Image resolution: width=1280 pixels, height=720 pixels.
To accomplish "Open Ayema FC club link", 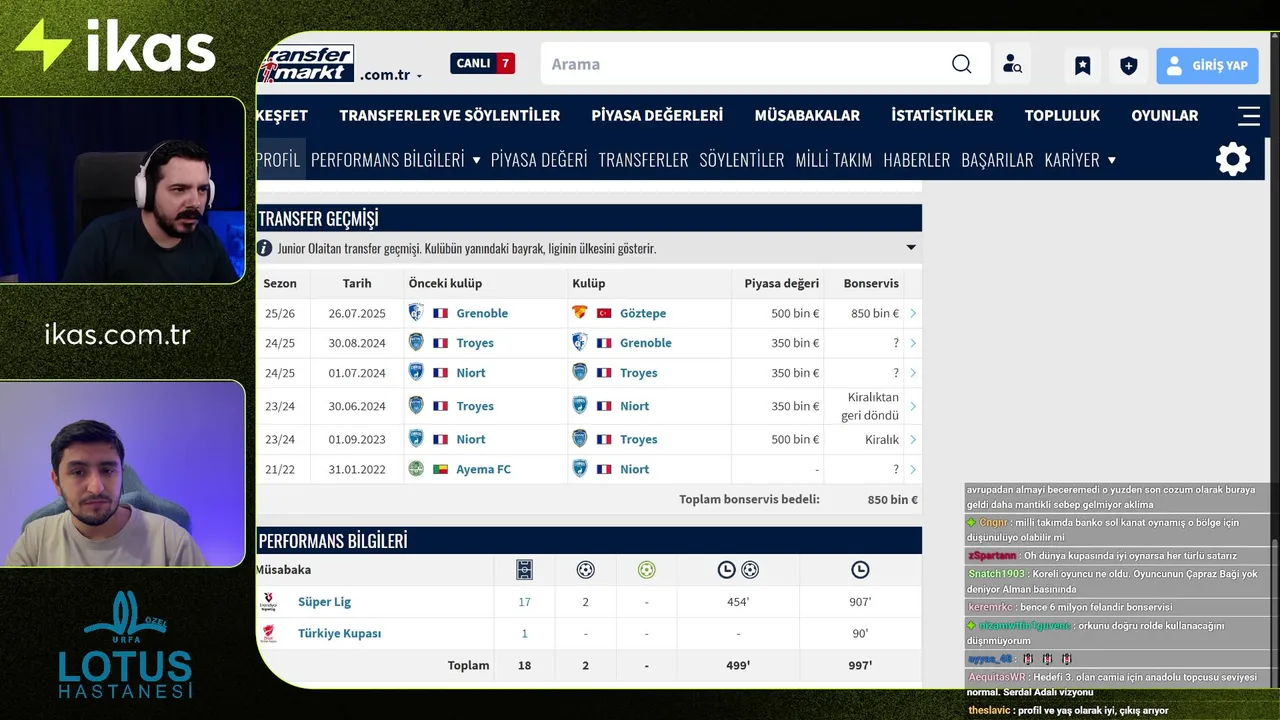I will (x=483, y=469).
